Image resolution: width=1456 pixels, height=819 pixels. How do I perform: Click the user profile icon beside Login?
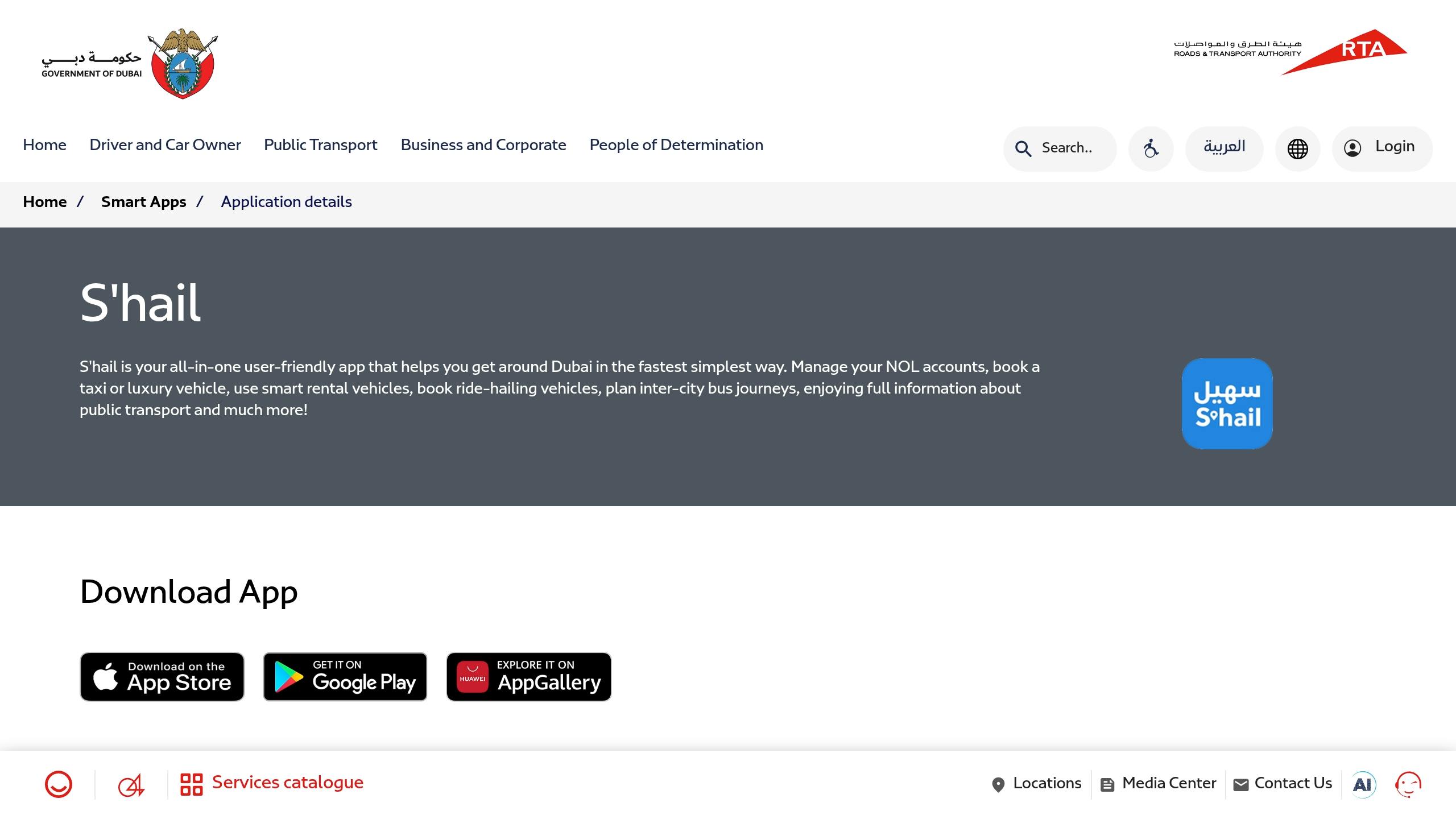pyautogui.click(x=1352, y=148)
